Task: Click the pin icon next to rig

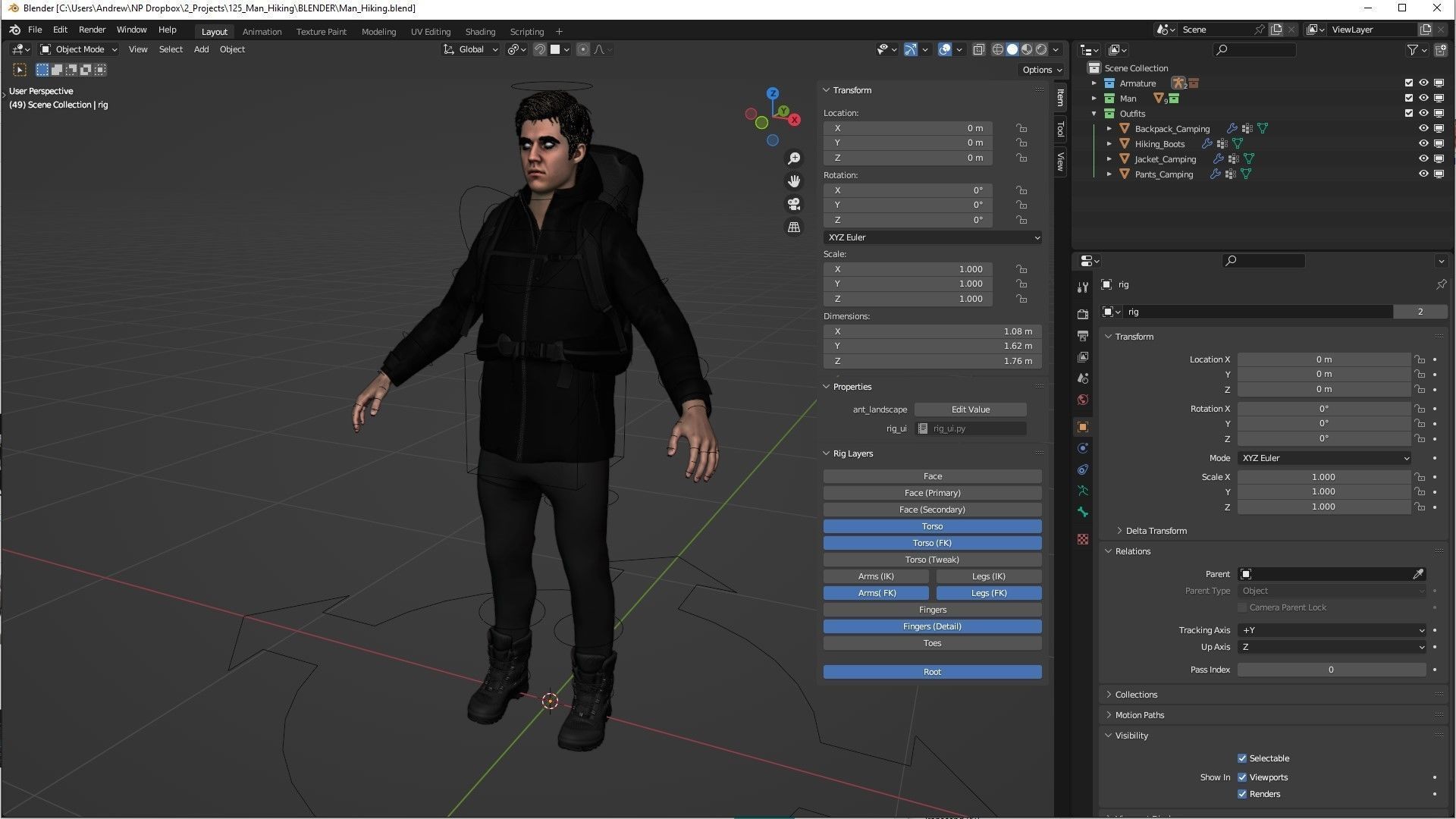Action: (x=1441, y=284)
